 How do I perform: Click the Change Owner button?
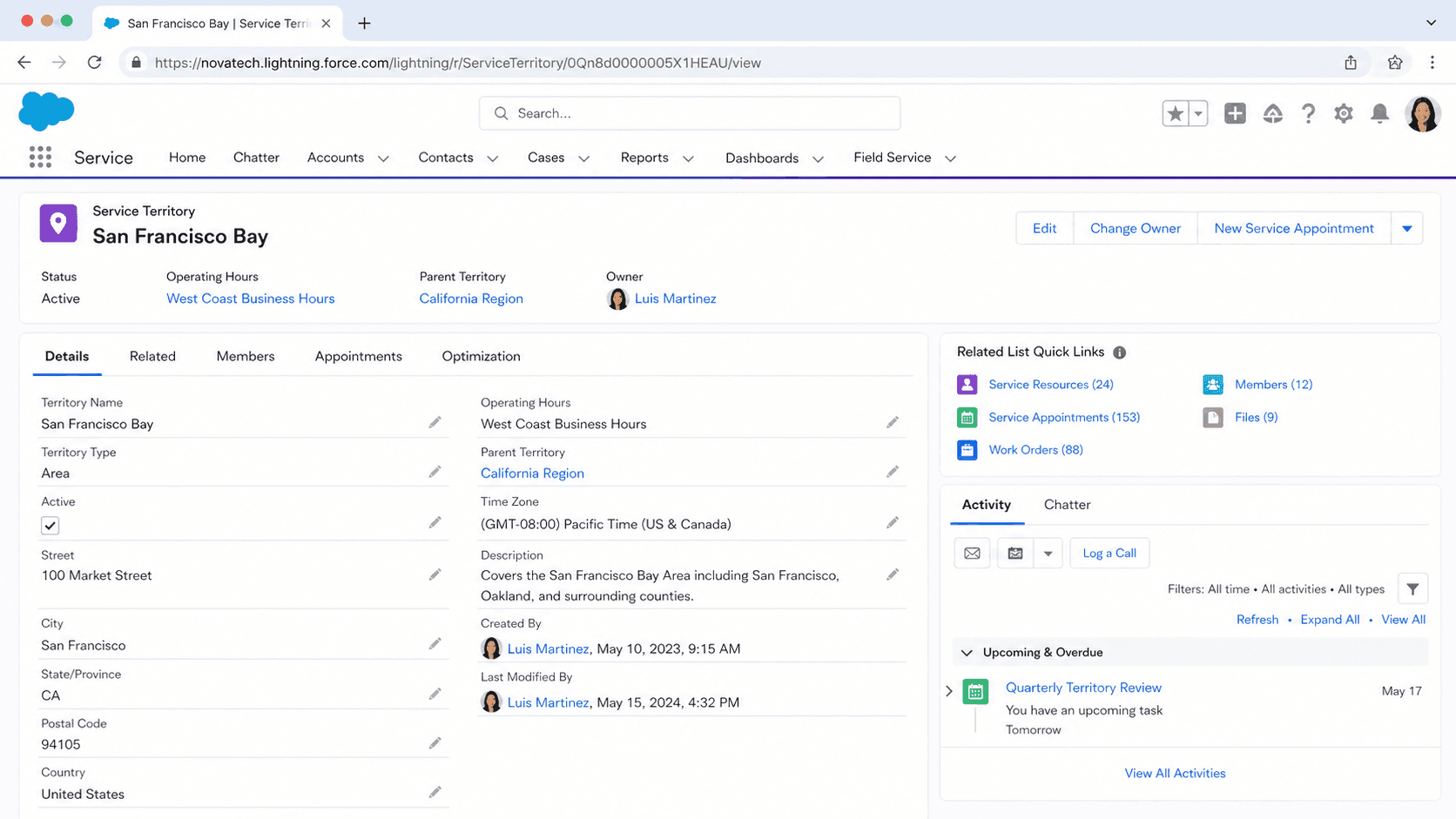tap(1136, 229)
